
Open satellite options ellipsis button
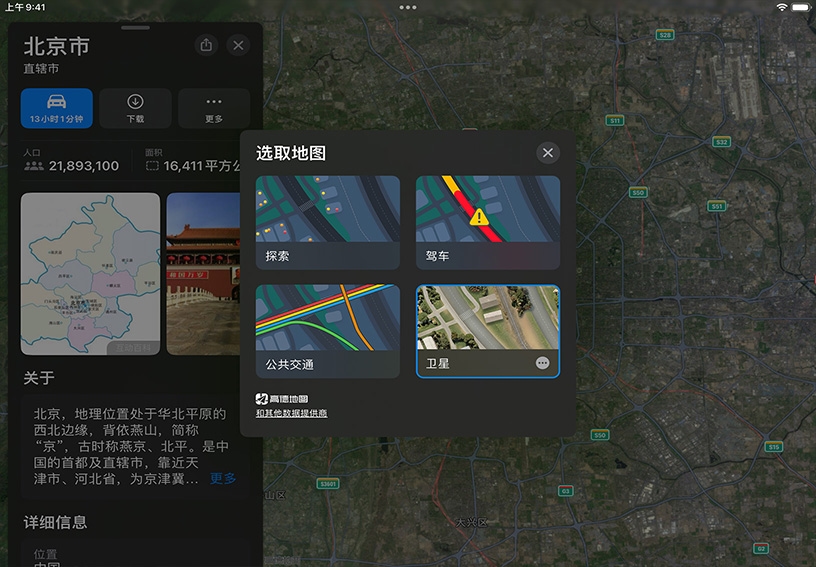pos(543,363)
